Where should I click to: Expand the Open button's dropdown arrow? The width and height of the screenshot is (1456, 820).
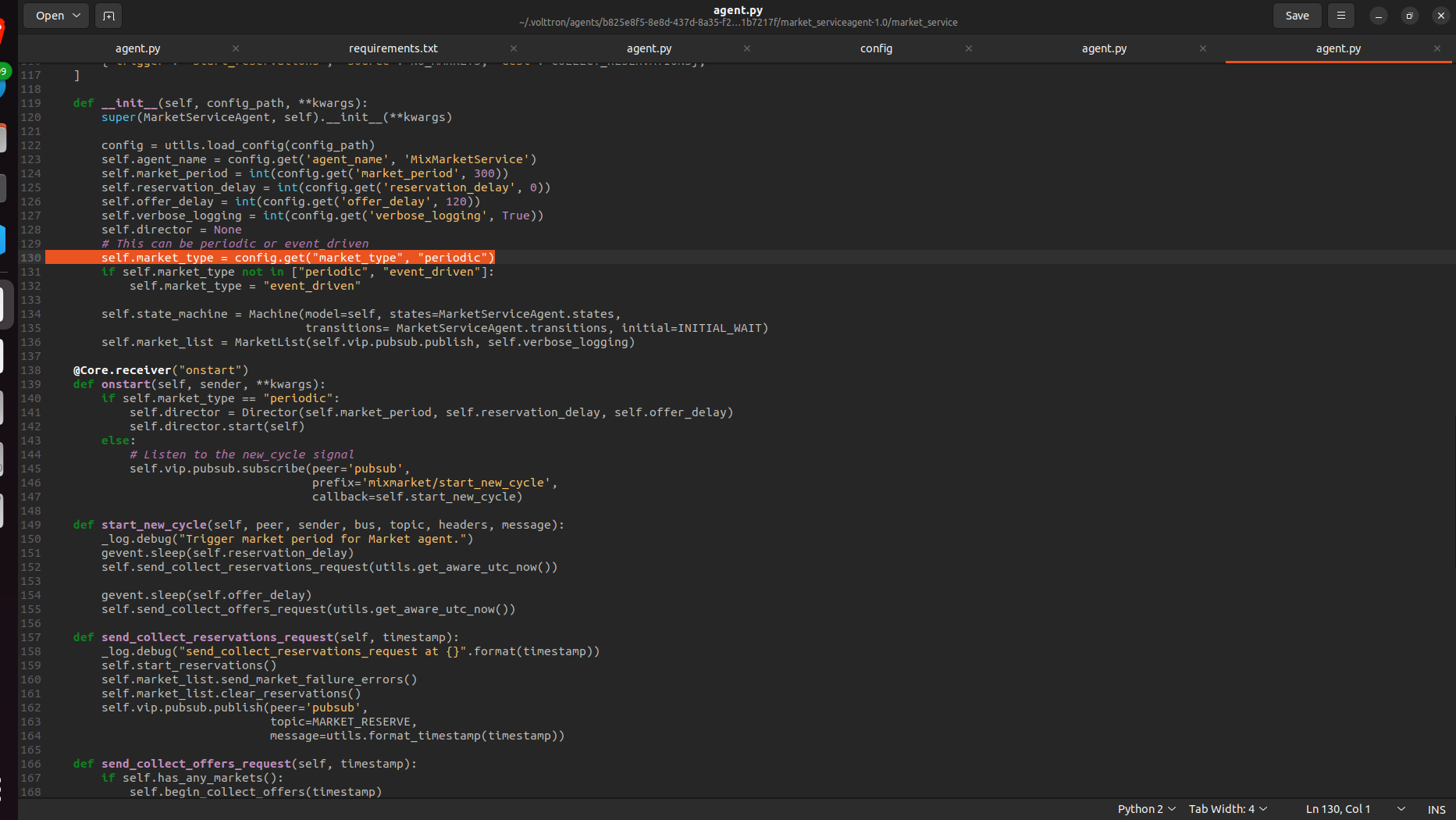pos(77,15)
